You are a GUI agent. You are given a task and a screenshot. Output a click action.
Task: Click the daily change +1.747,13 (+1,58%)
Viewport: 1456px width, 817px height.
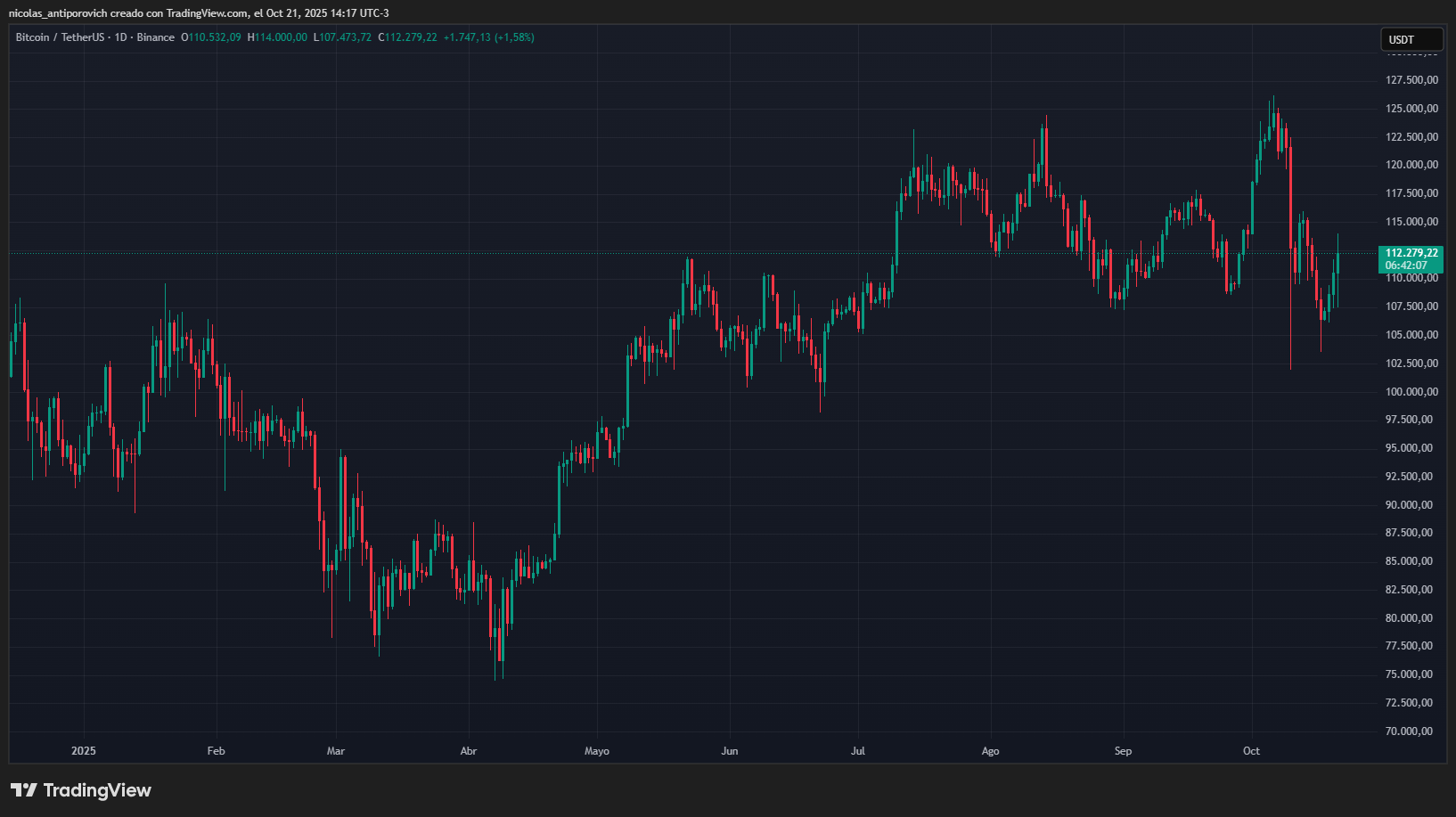(x=489, y=37)
